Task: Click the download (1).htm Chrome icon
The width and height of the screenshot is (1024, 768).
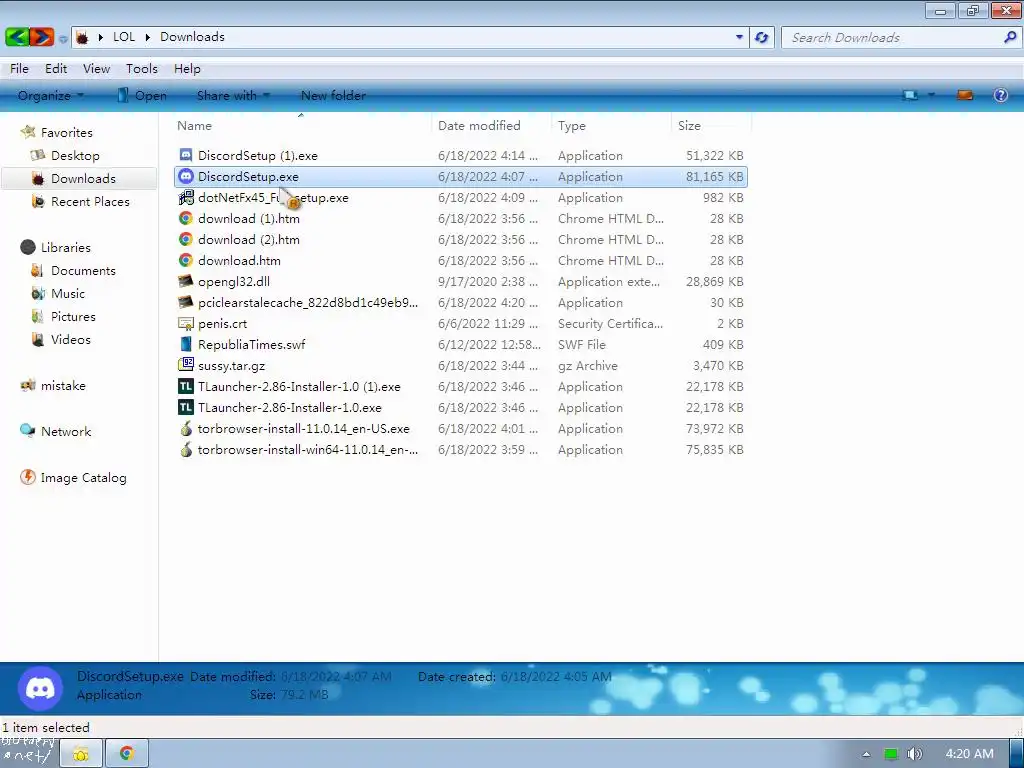Action: 185,218
